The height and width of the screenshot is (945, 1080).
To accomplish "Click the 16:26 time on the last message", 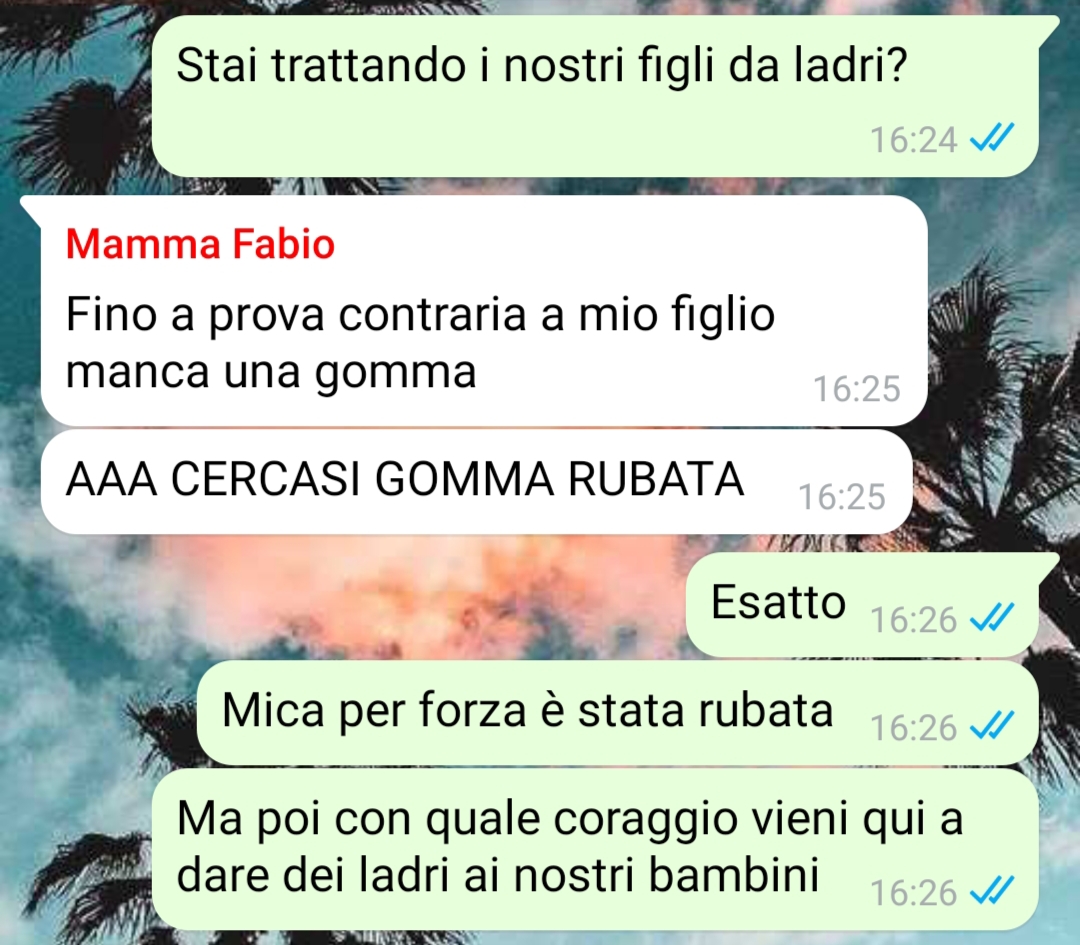I will [x=913, y=893].
